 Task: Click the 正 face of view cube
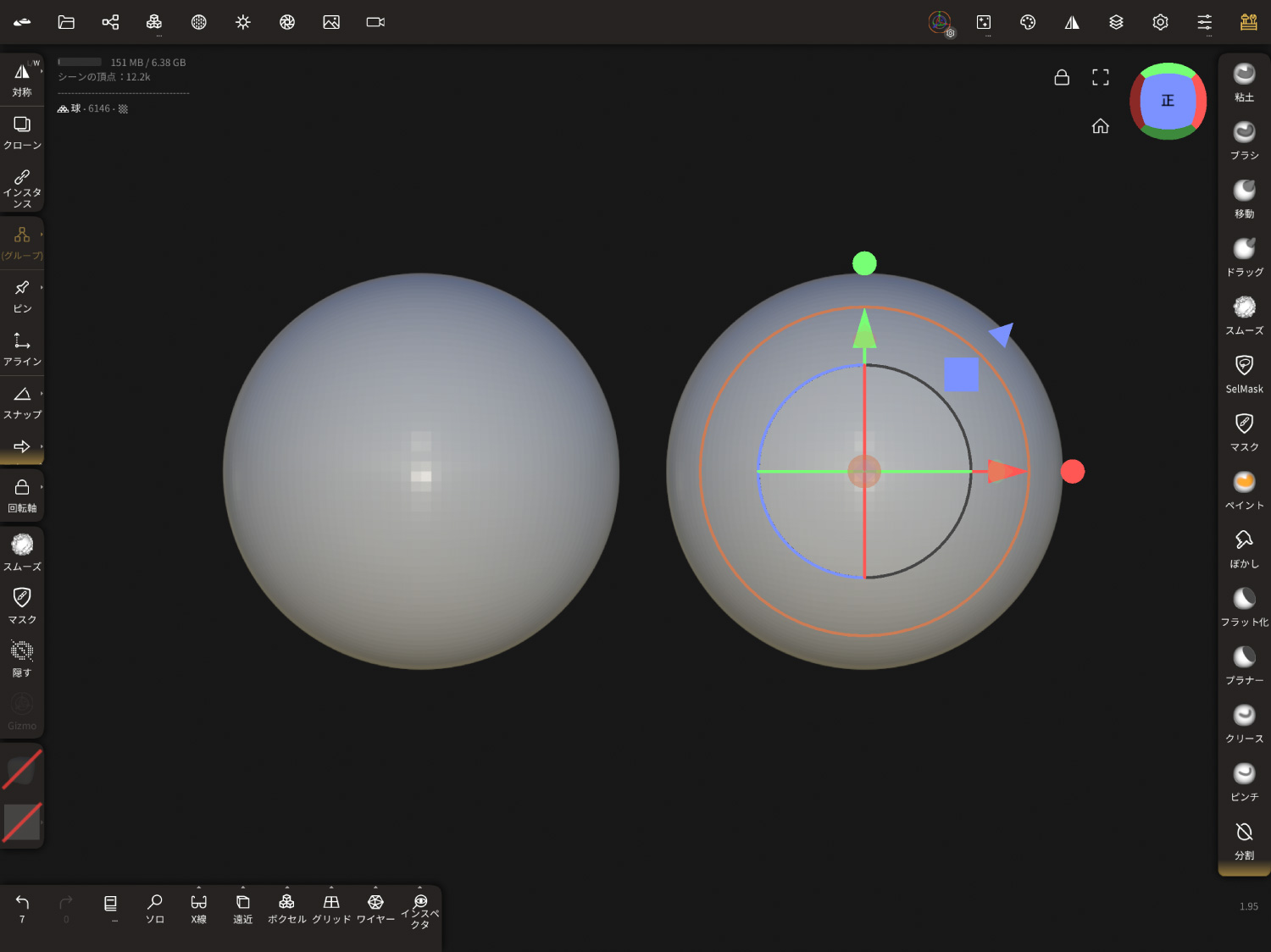pos(1168,101)
